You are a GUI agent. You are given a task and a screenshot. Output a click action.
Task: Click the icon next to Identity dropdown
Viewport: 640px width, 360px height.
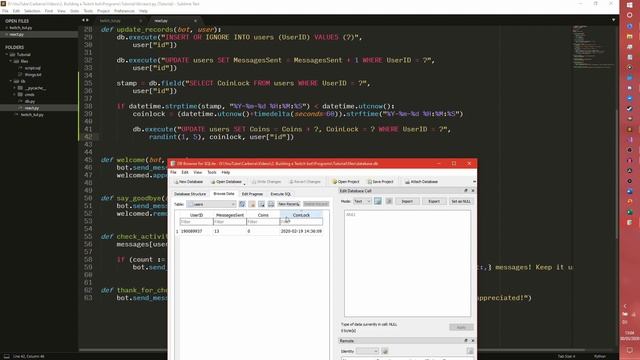(x=384, y=351)
